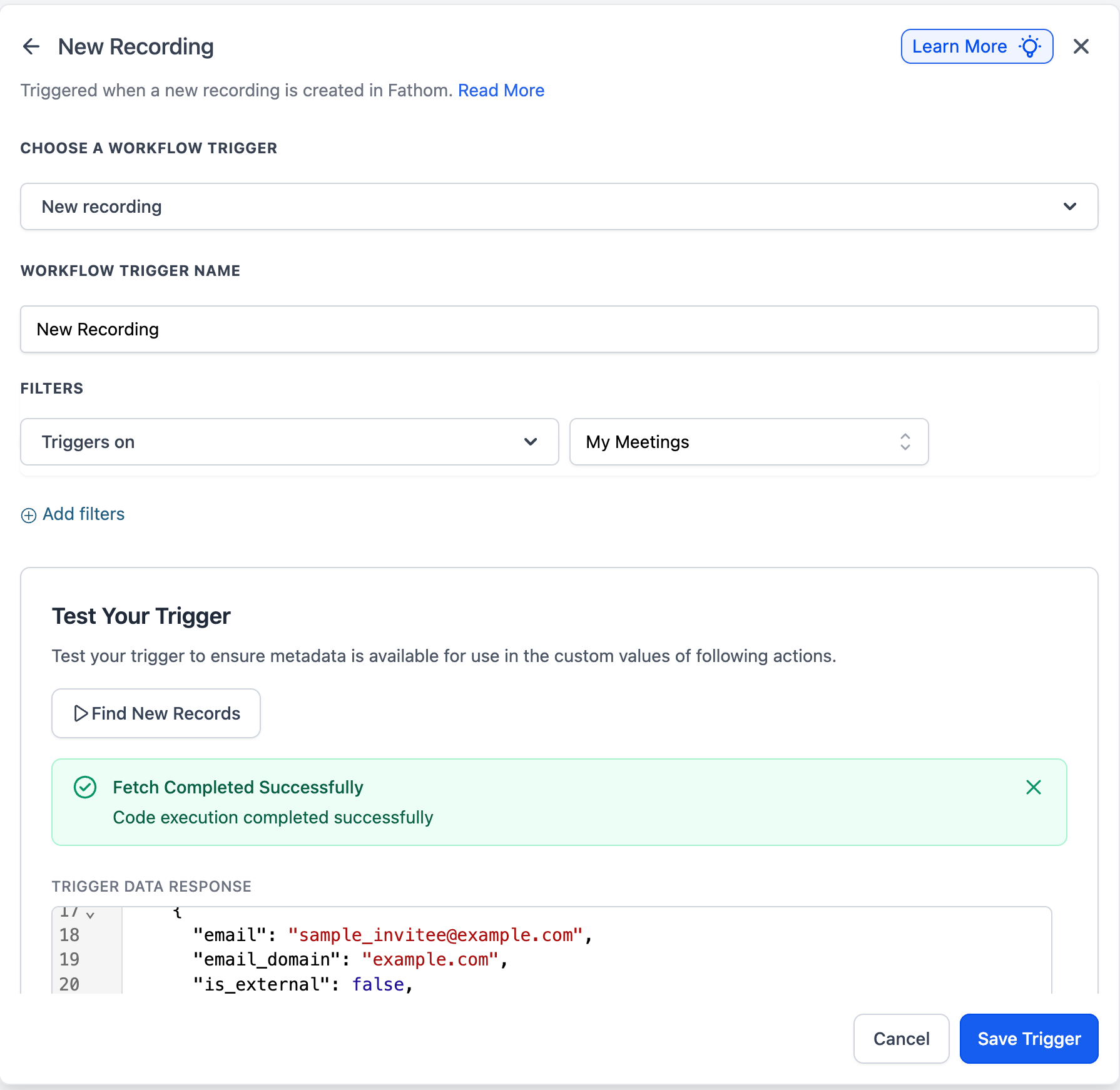Click the green success checkmark icon
The height and width of the screenshot is (1090, 1120).
85,787
